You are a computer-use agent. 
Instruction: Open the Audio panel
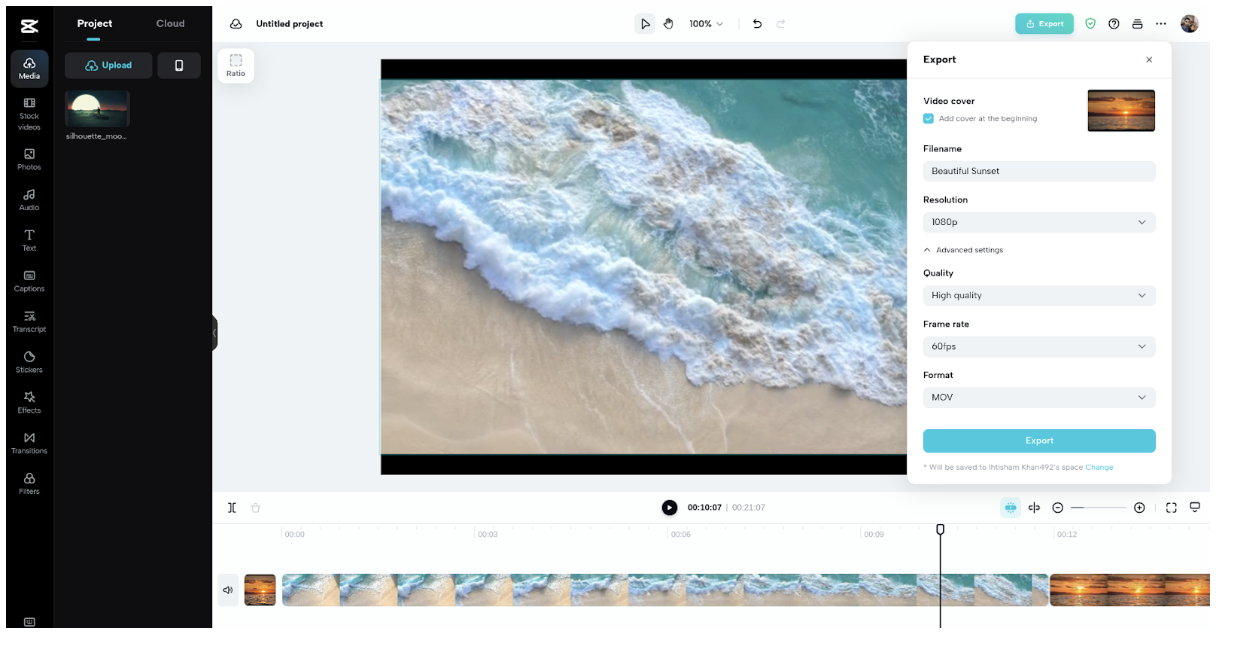click(29, 199)
